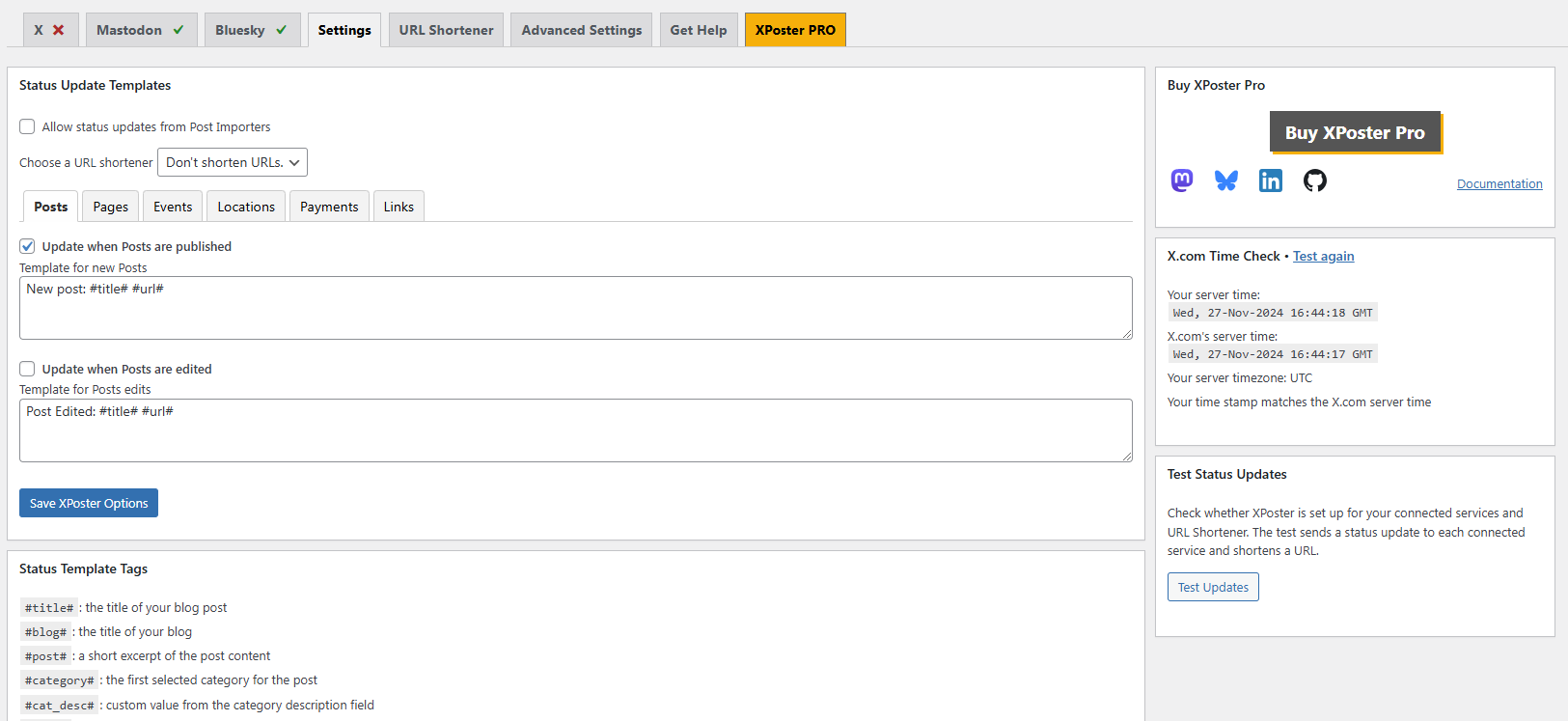Open the Bluesky butterfly icon link

(x=1226, y=180)
